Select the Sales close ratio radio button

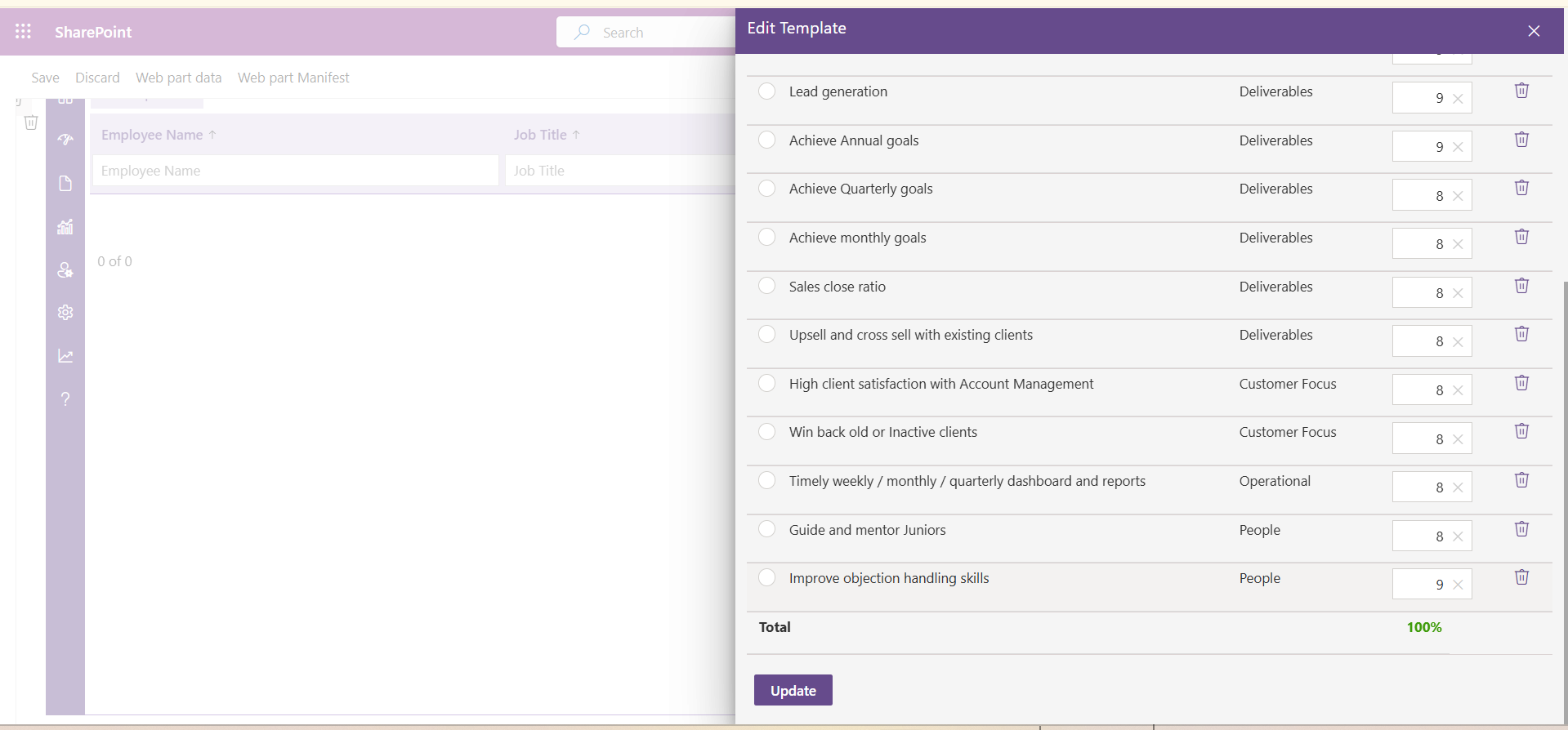point(766,286)
